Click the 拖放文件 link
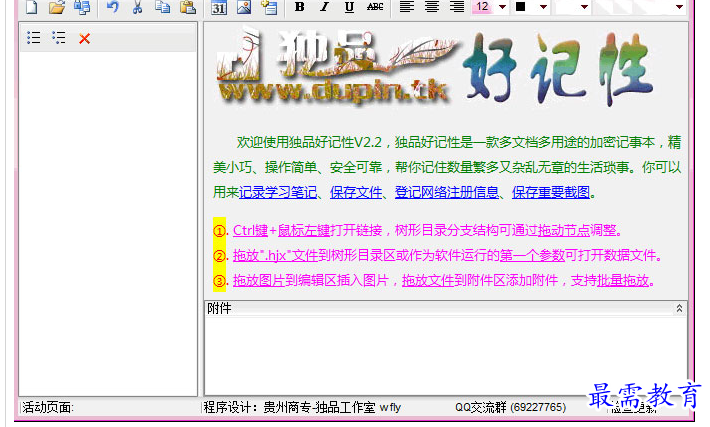The width and height of the screenshot is (710, 427). click(x=428, y=280)
